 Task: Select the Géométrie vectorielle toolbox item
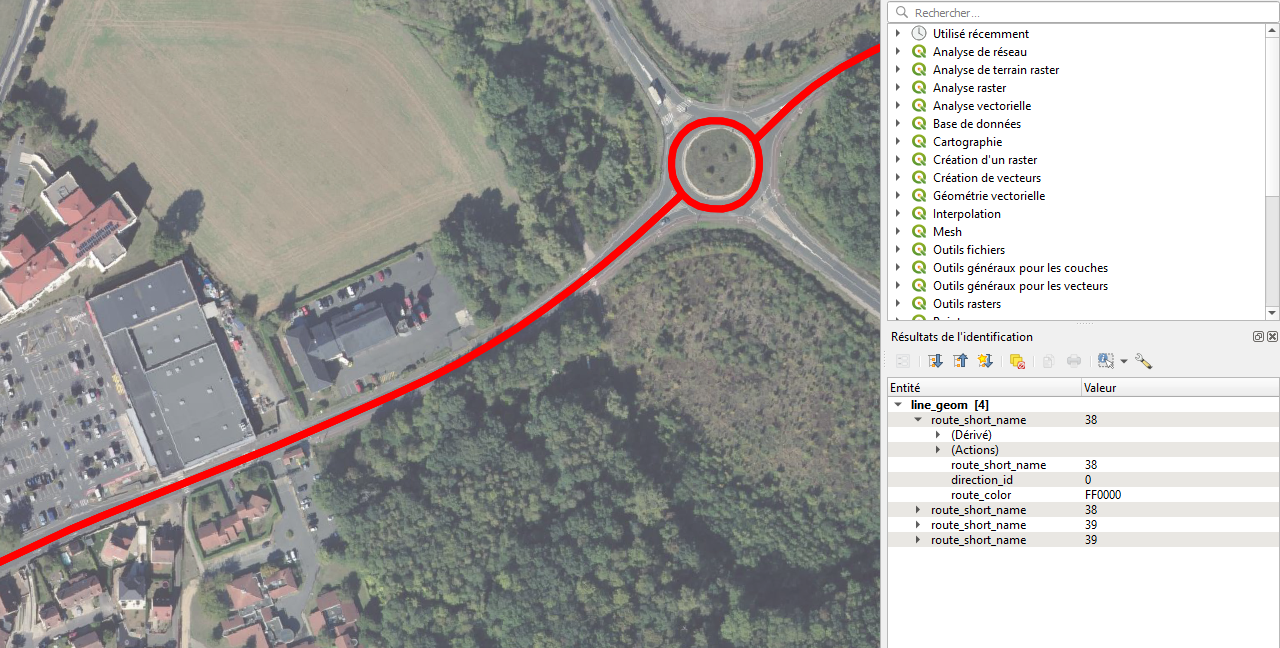pos(989,196)
